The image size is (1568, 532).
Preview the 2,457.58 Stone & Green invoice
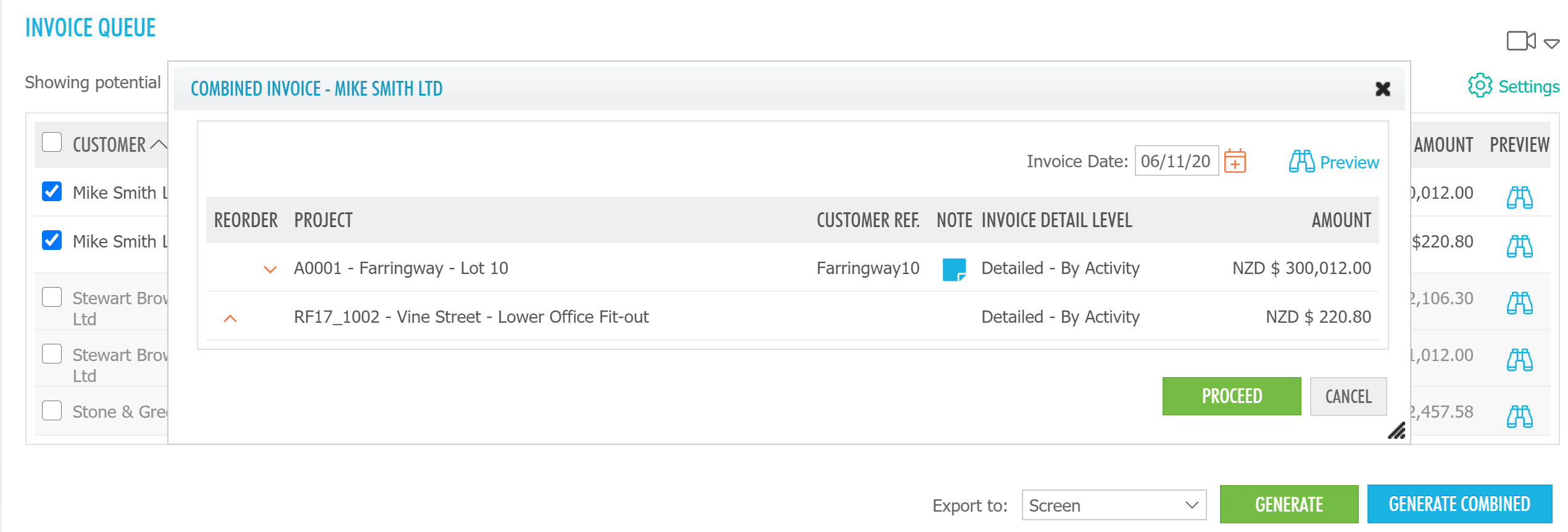1519,417
